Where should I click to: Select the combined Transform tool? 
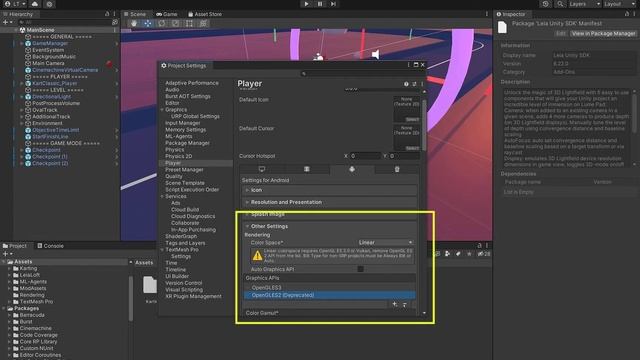(x=203, y=24)
